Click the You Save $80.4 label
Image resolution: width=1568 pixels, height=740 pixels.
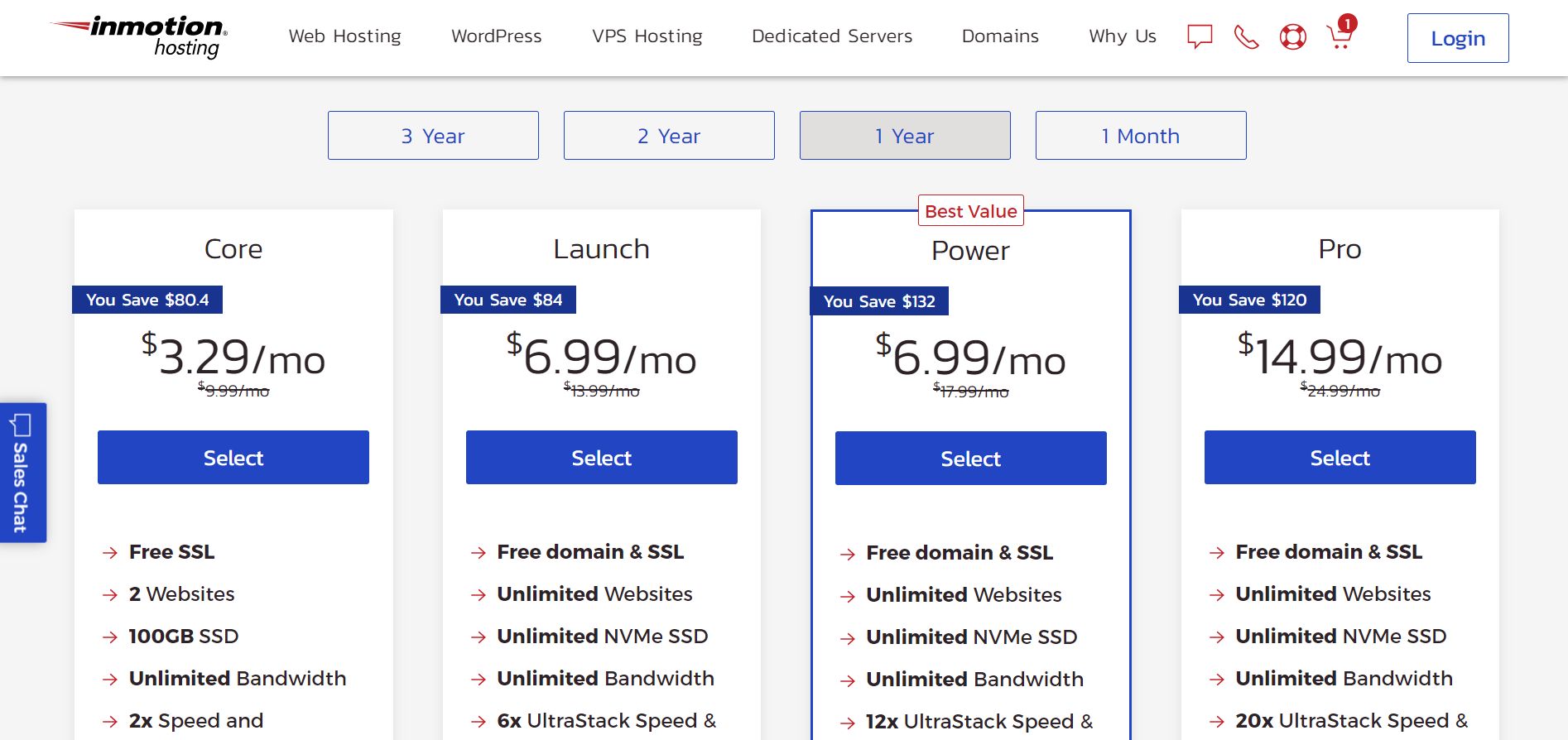[147, 300]
